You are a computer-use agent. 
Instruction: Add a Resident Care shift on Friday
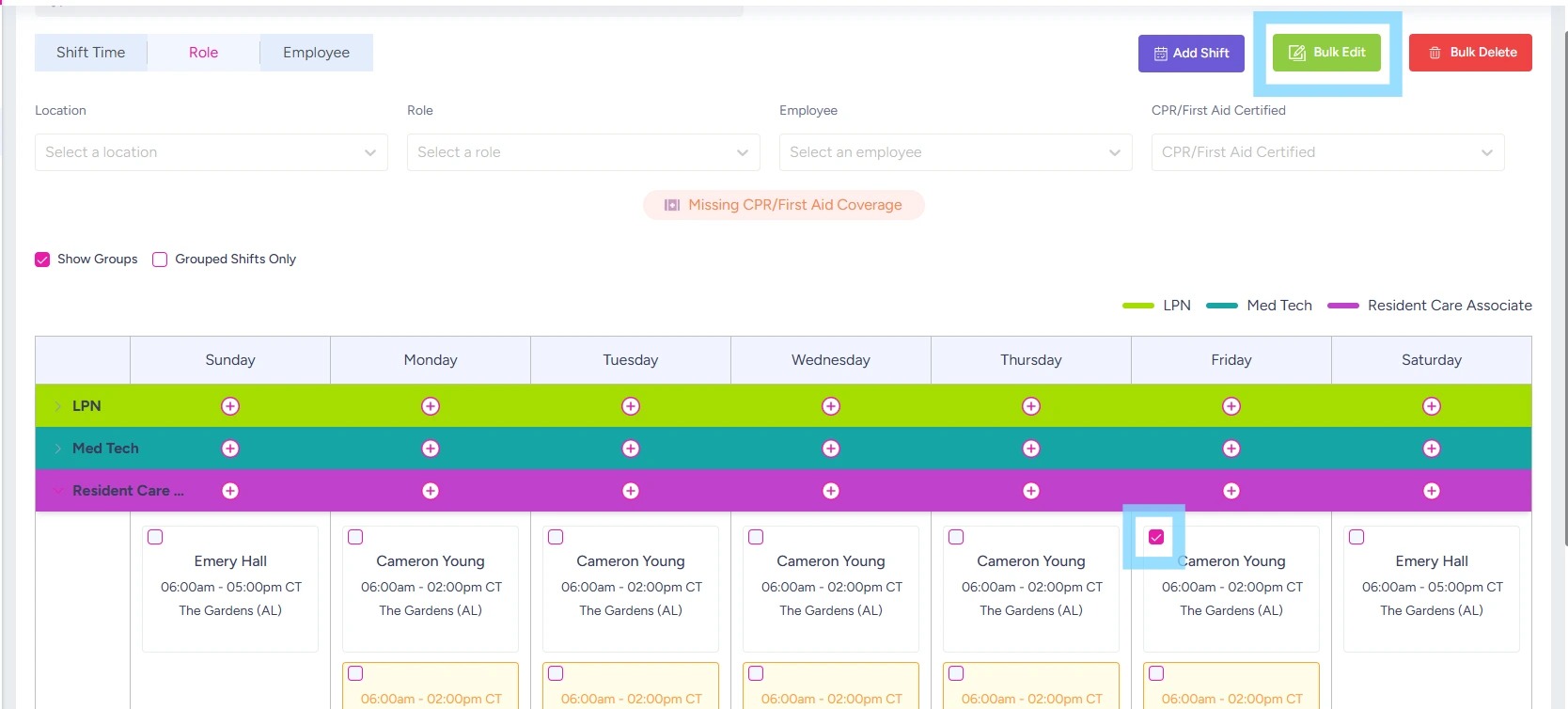coord(1231,491)
